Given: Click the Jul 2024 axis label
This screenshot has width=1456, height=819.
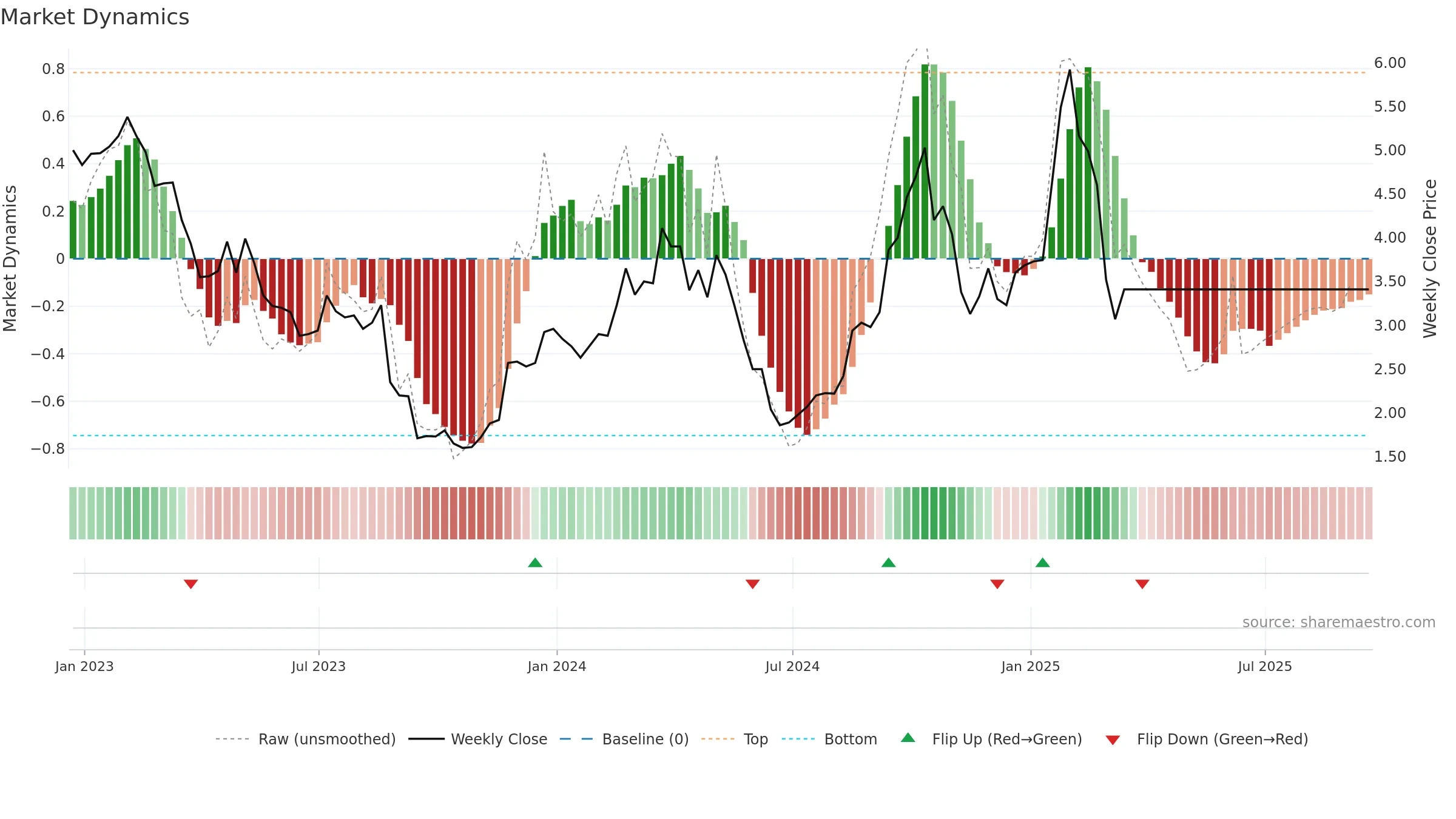Looking at the screenshot, I should (x=792, y=666).
